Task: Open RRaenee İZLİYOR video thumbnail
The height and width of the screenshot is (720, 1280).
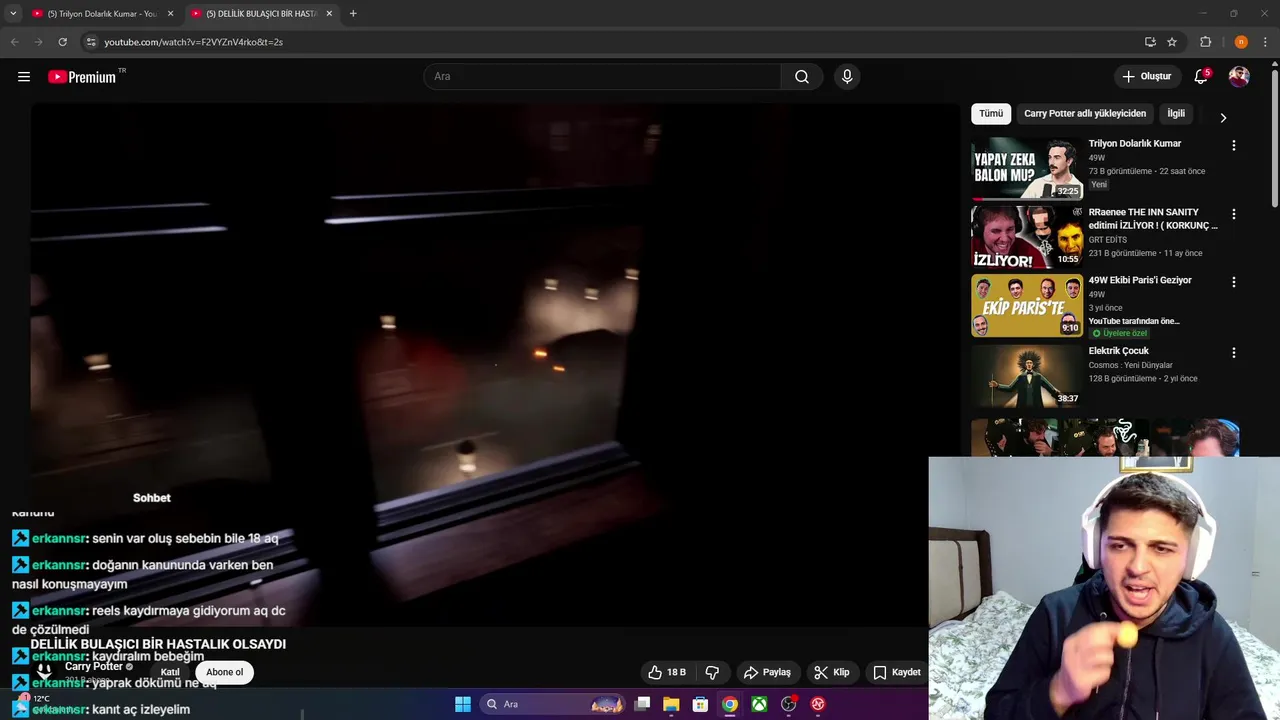Action: (1027, 237)
